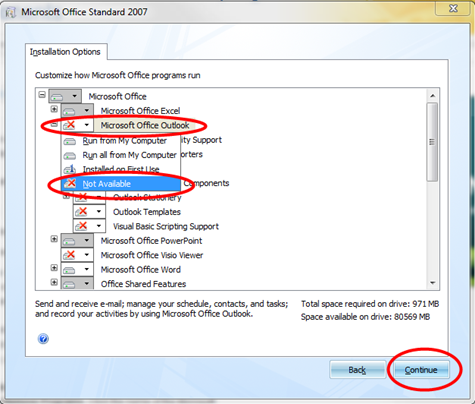Open the Outlook Templates install dropdown
The width and height of the screenshot is (475, 404).
(89, 212)
